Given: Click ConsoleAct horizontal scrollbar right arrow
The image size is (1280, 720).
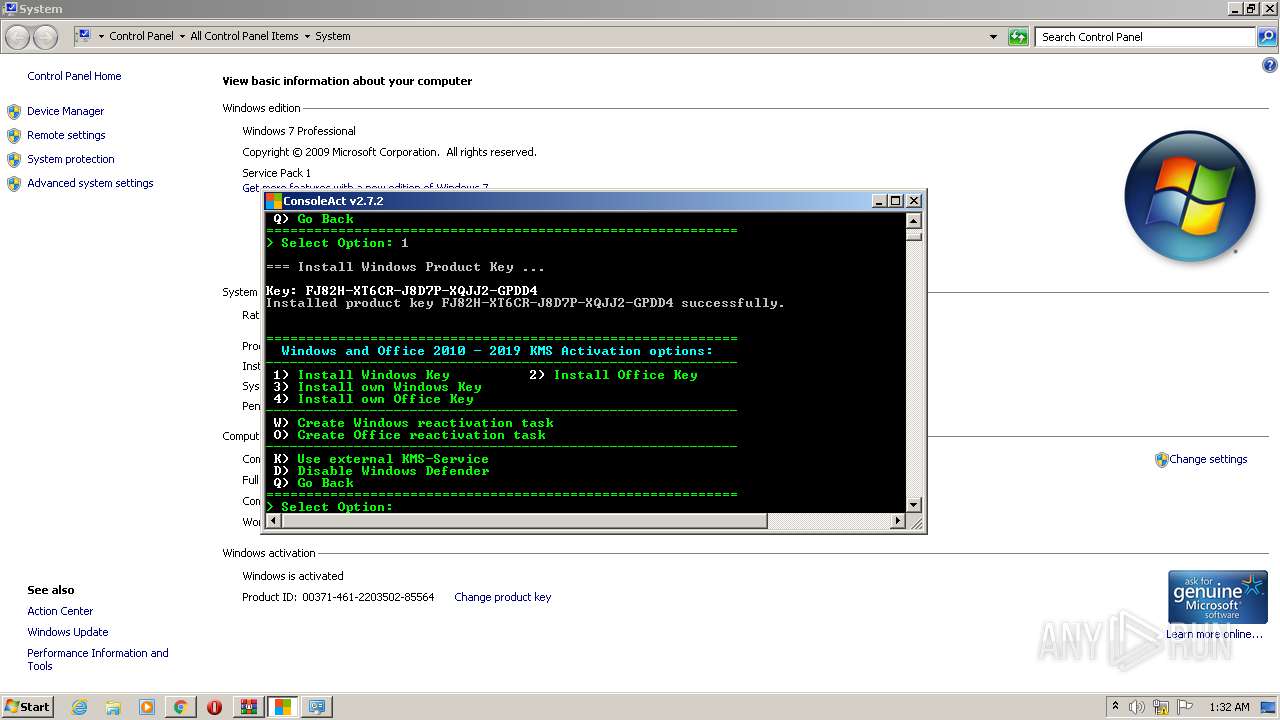Looking at the screenshot, I should click(x=897, y=521).
